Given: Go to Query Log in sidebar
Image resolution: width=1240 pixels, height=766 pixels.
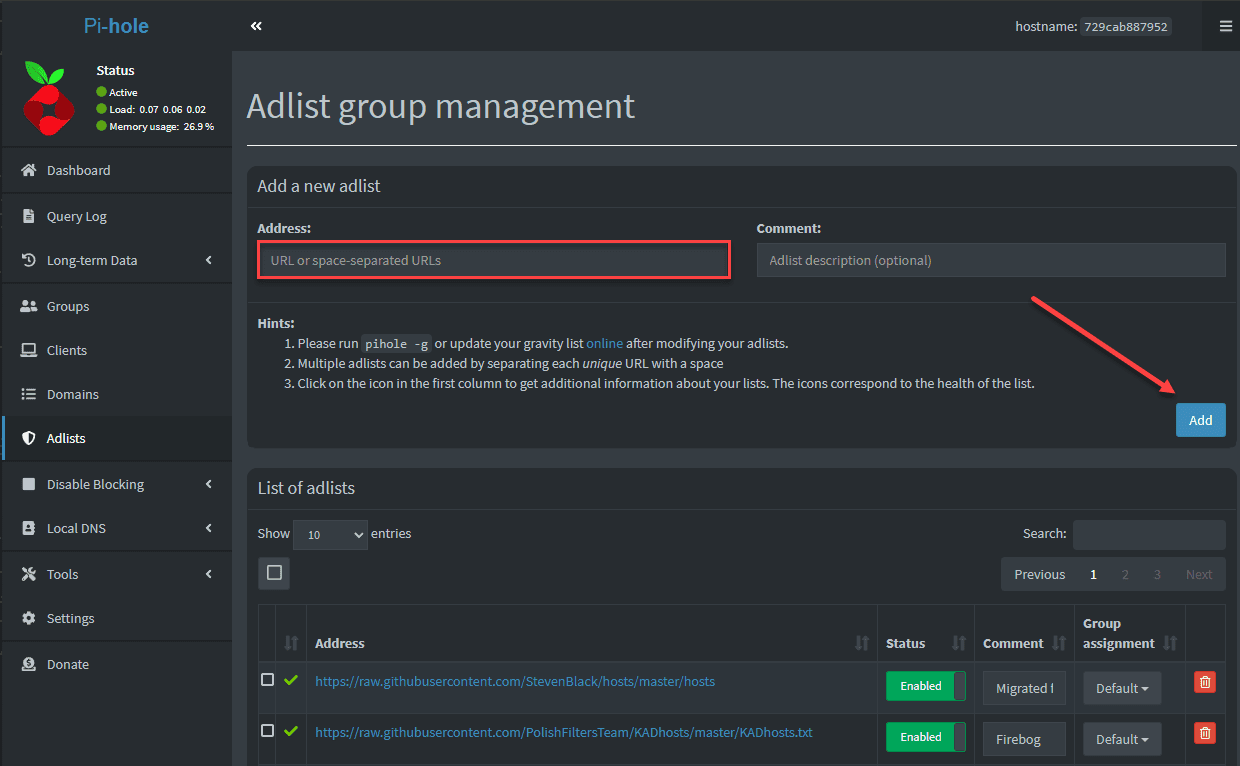Looking at the screenshot, I should point(76,216).
